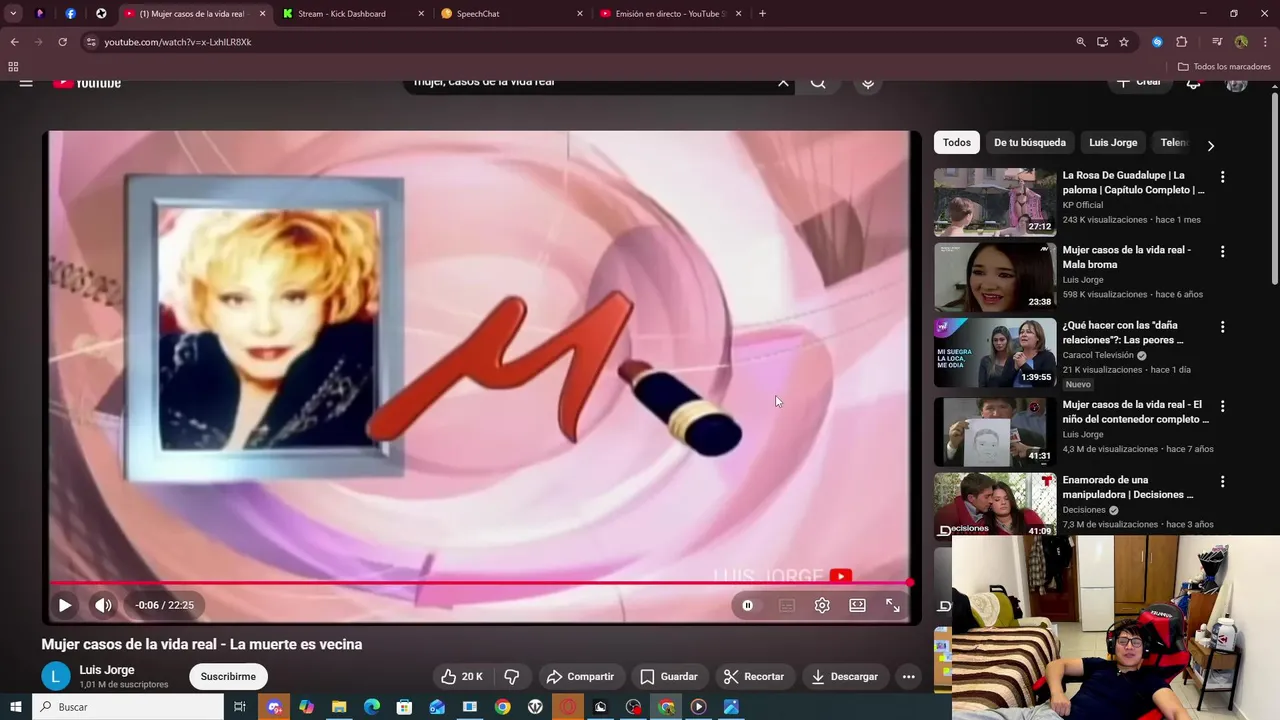Open the browser apps grid icon
Image resolution: width=1280 pixels, height=720 pixels.
click(x=13, y=67)
